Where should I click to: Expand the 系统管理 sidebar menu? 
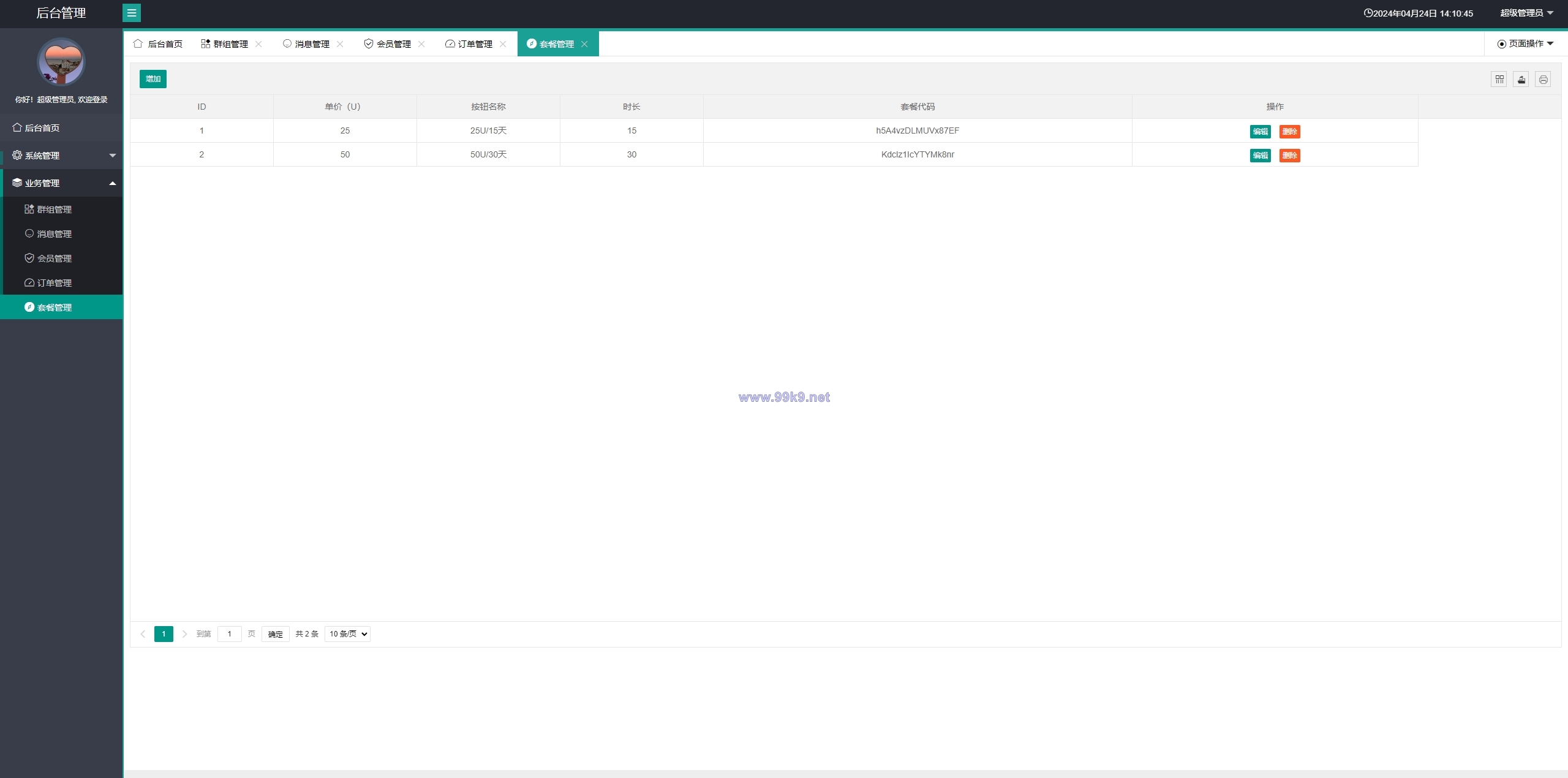coord(61,156)
